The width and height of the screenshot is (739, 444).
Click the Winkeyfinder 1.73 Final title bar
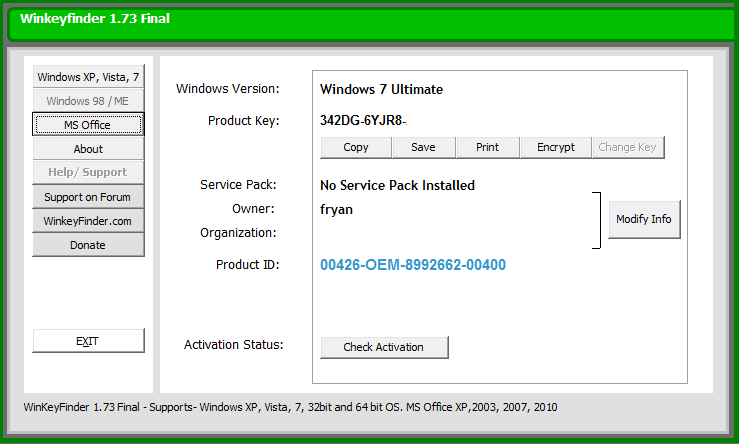point(369,20)
